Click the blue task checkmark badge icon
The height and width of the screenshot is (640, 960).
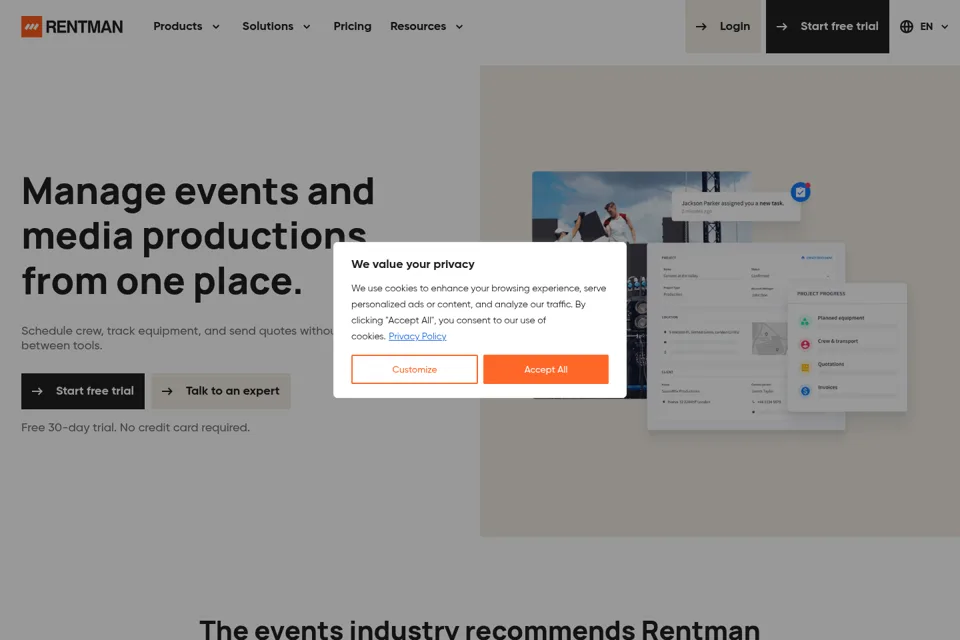pos(800,192)
